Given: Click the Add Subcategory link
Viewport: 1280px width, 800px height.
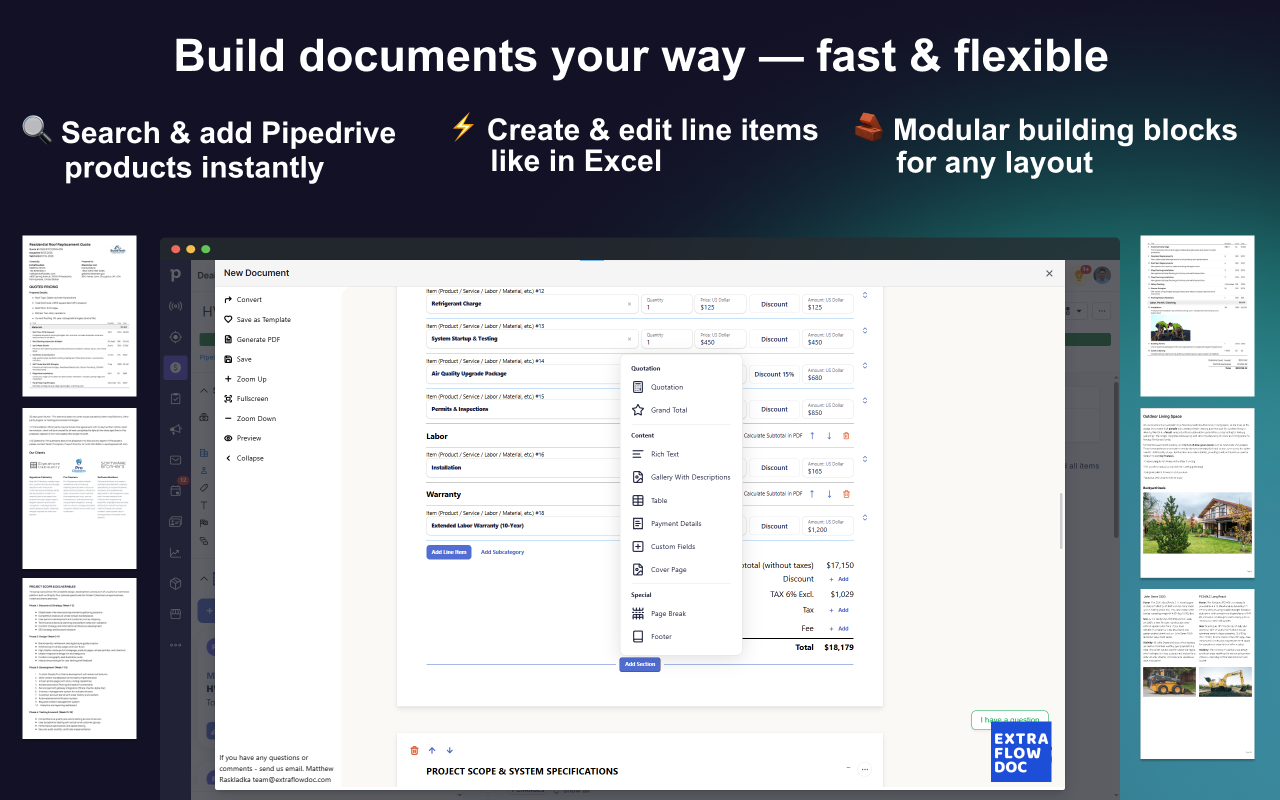Looking at the screenshot, I should [x=502, y=552].
